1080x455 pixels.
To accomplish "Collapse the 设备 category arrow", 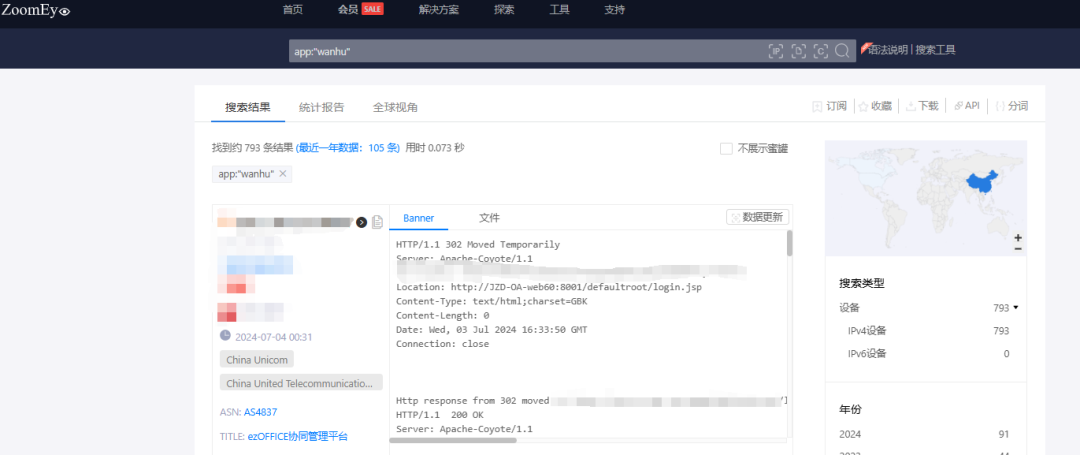I will click(1015, 308).
